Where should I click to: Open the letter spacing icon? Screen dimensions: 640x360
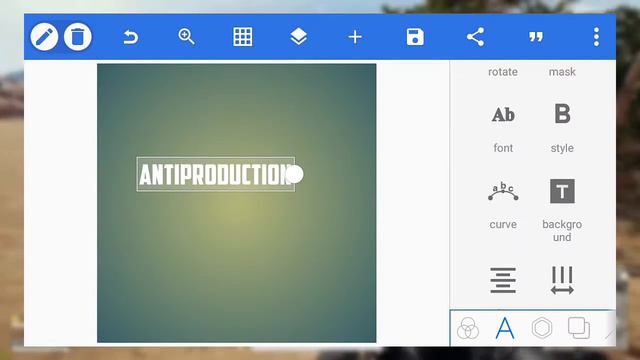tap(562, 280)
